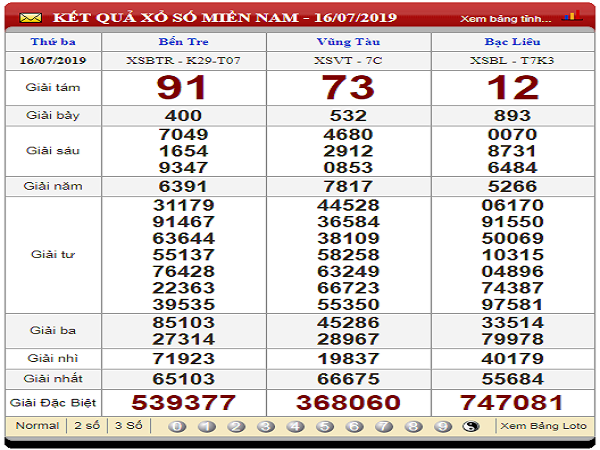Open Xem bảng tỉnh link
This screenshot has width=600, height=450.
(505, 19)
